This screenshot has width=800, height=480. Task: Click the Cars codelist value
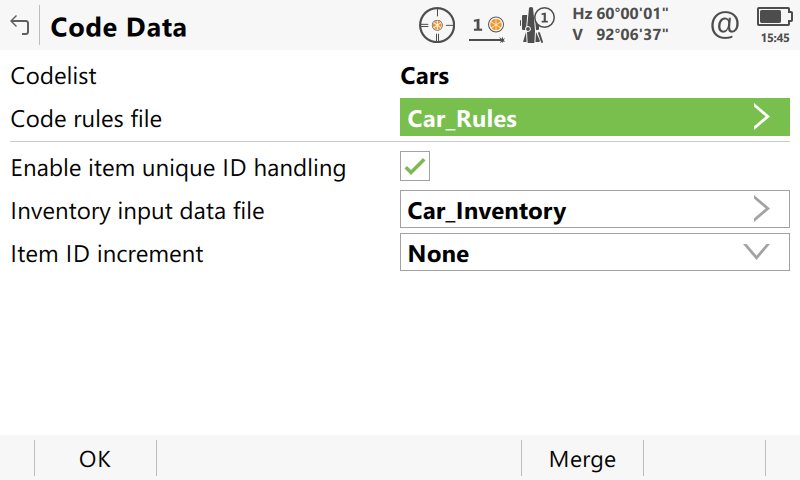[x=425, y=76]
